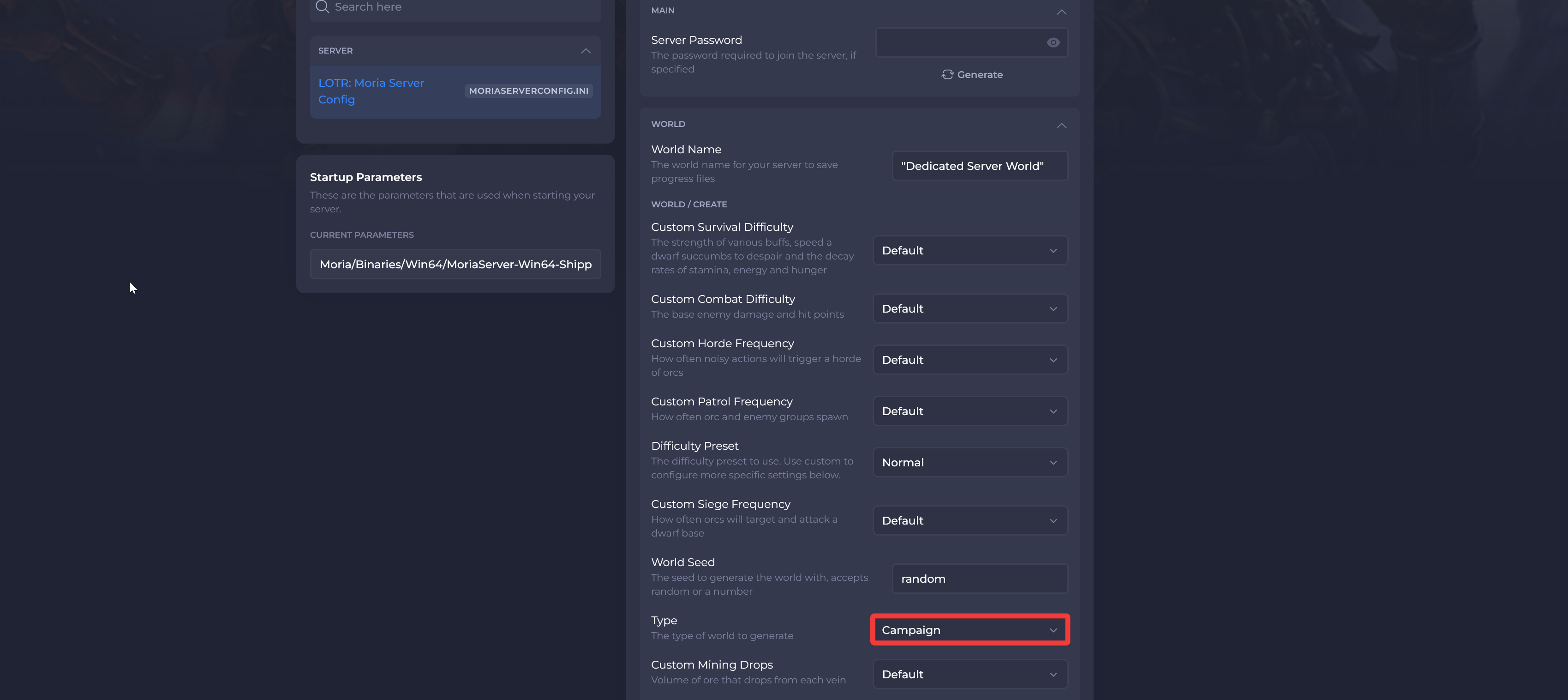Click the MORIASERVERCONFIG.INI badge
1568x700 pixels.
[x=528, y=91]
